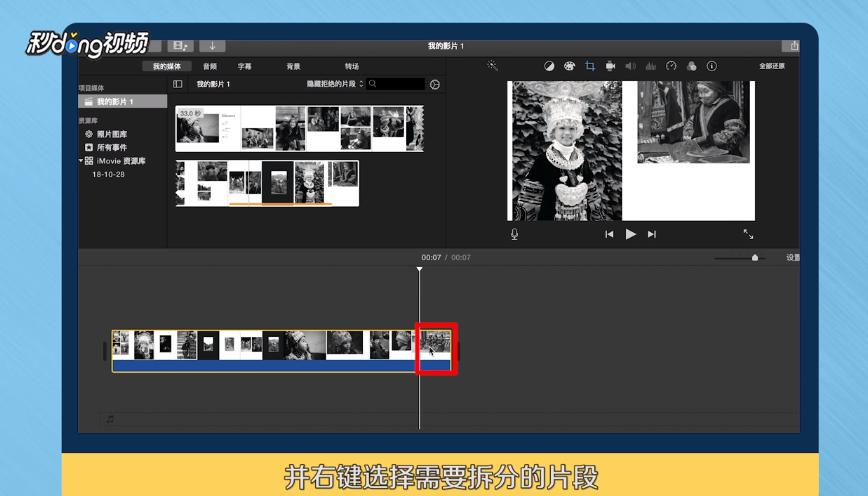The height and width of the screenshot is (496, 868).
Task: Select the 33.0 秒 clip in the browser
Action: pyautogui.click(x=299, y=128)
